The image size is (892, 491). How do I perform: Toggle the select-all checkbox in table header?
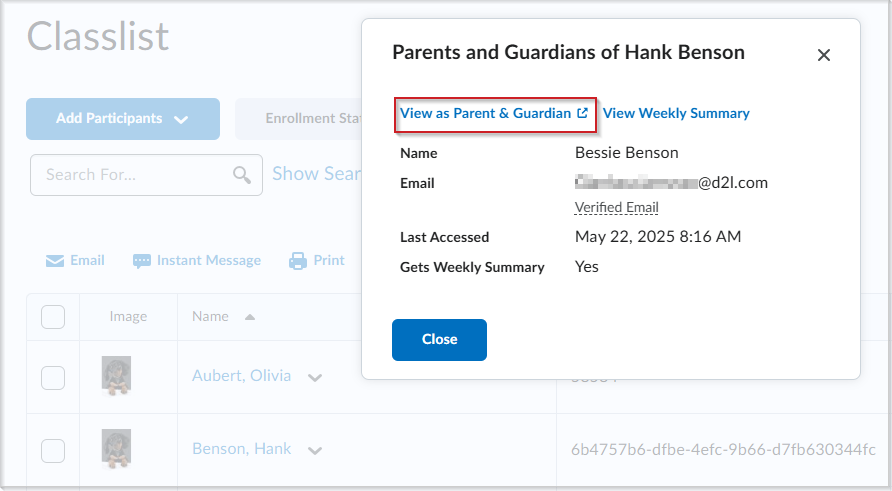[x=53, y=317]
